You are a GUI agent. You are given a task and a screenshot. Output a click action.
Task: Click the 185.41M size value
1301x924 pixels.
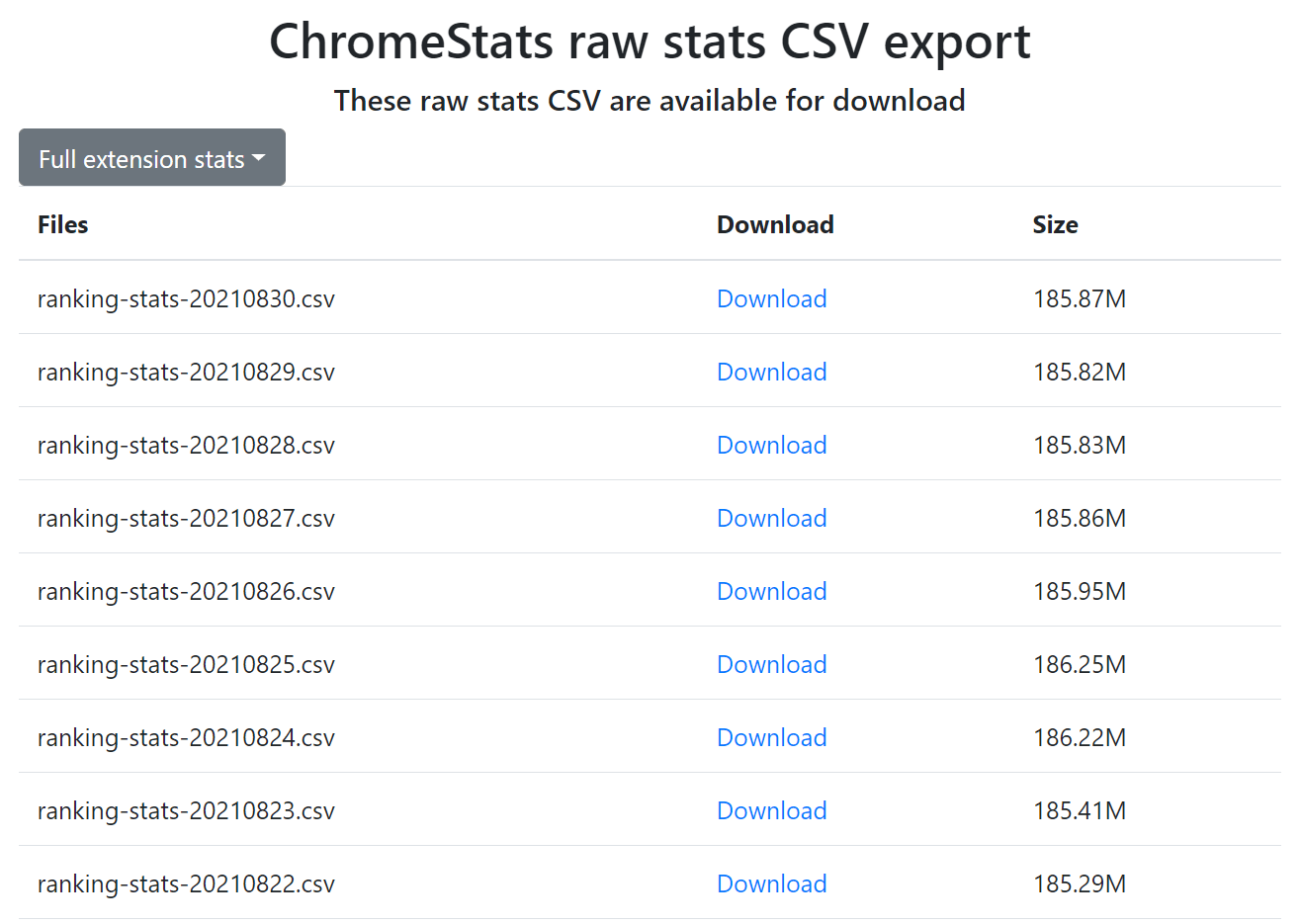pyautogui.click(x=1080, y=810)
